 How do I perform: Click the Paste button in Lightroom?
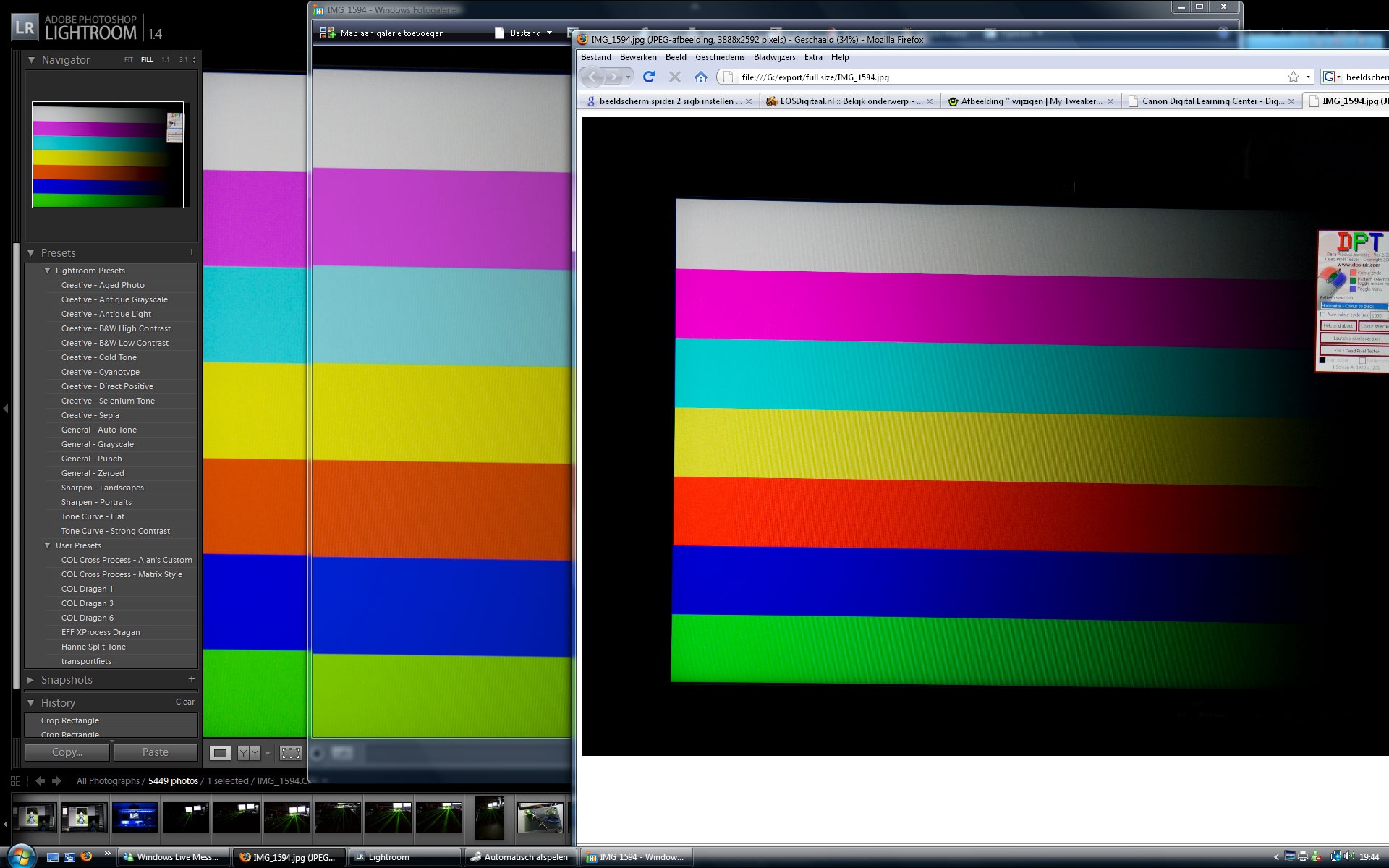pos(155,752)
